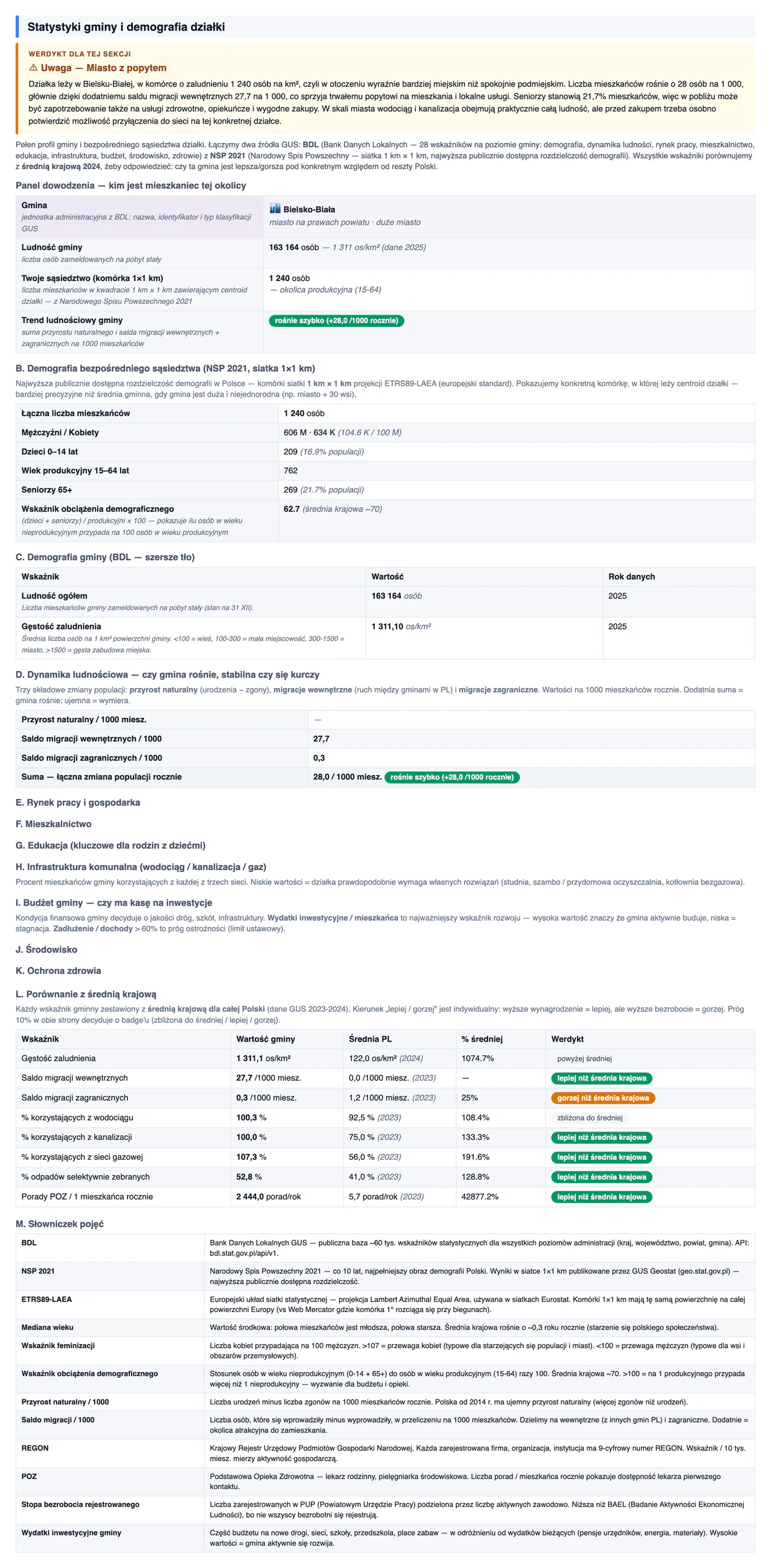Click verdict badge in odpadów selektywnie row

click(601, 1177)
